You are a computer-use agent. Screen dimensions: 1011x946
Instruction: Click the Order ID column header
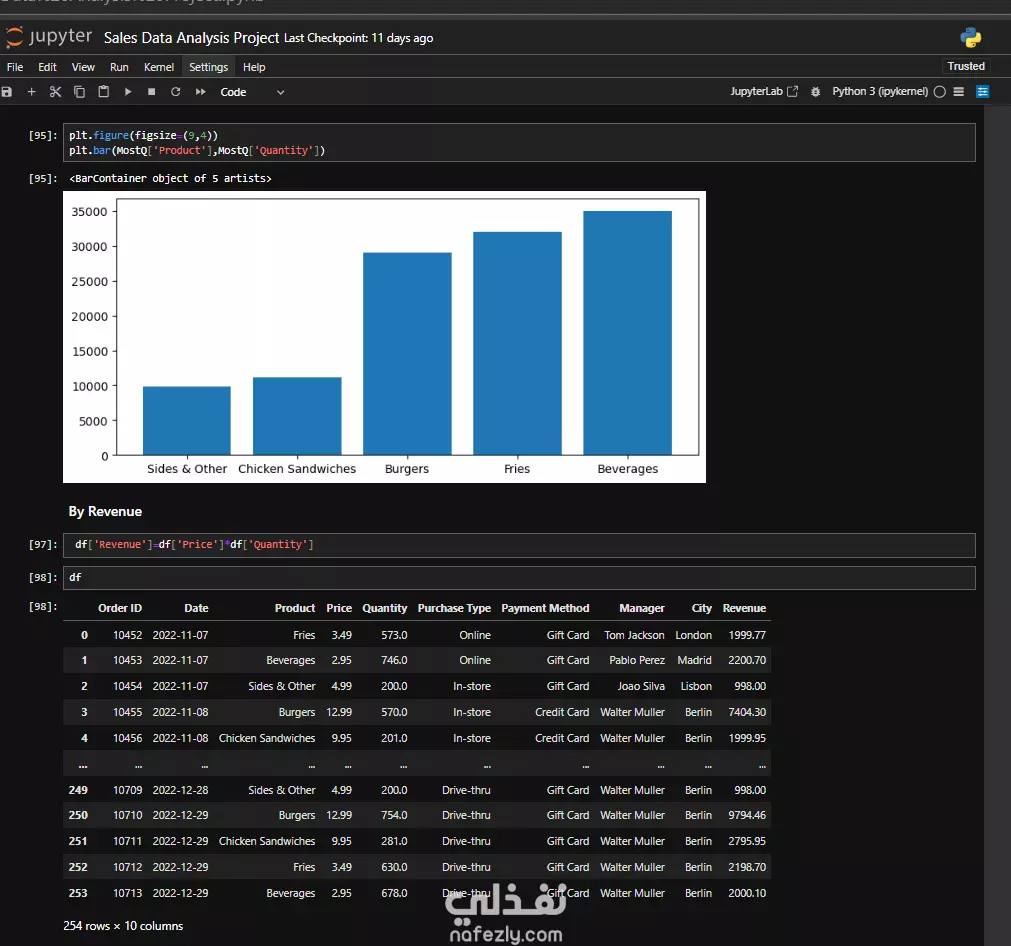(x=120, y=608)
